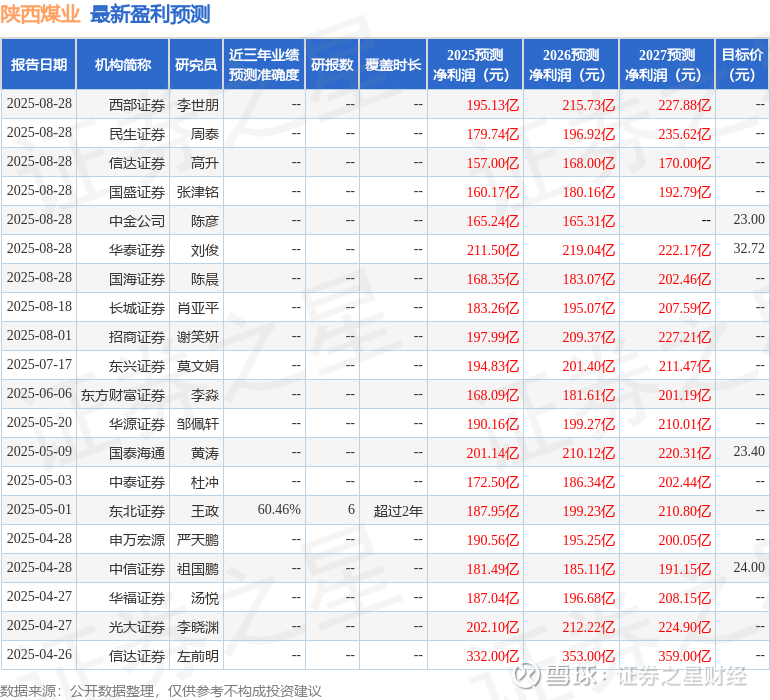
Task: Click the 172.50亿 profit value
Action: click(493, 482)
